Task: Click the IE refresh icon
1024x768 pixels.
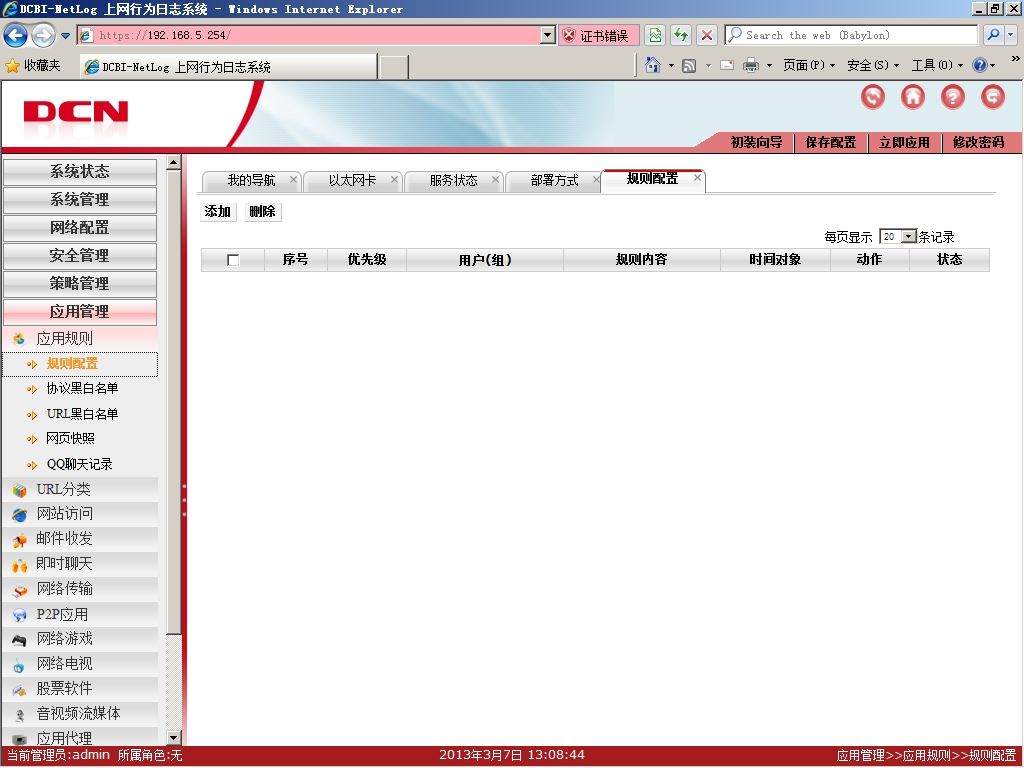Action: [681, 35]
